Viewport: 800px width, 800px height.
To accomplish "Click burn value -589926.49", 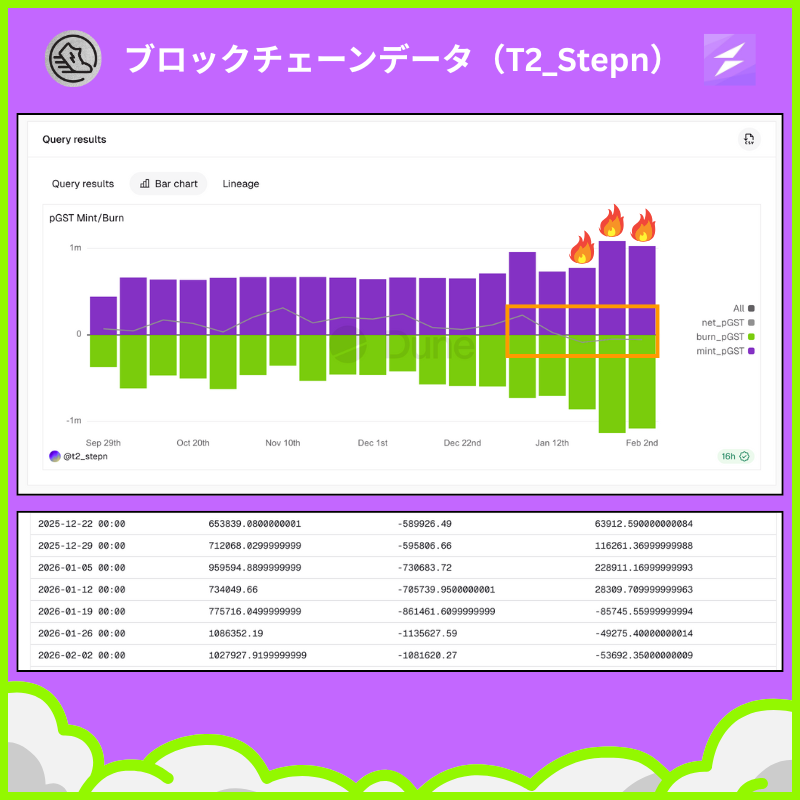I will pos(424,524).
